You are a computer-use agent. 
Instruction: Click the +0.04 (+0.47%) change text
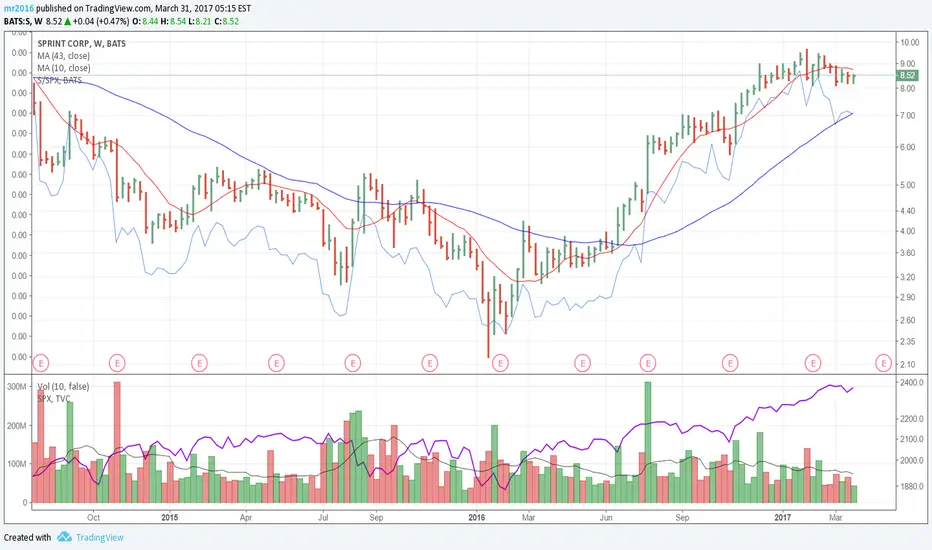tap(101, 21)
